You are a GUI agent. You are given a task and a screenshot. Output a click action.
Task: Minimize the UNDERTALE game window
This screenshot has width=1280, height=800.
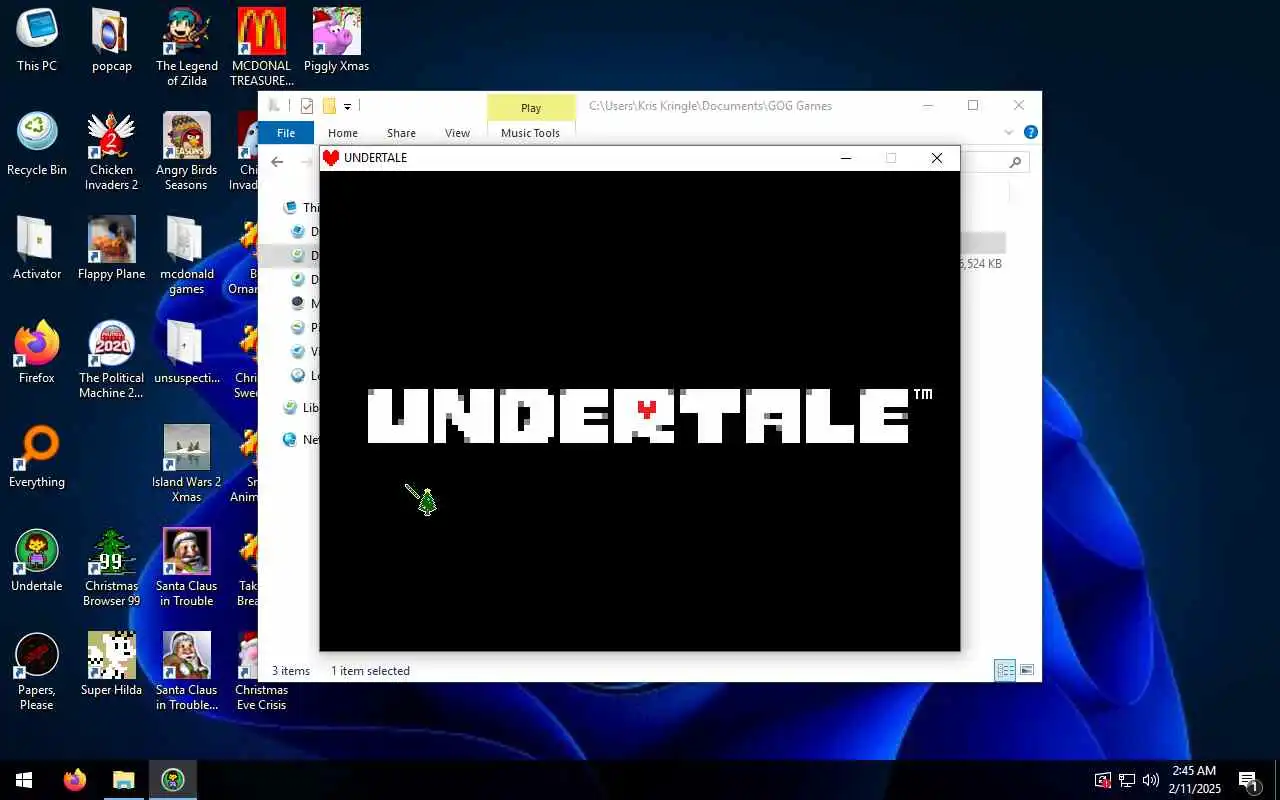846,158
